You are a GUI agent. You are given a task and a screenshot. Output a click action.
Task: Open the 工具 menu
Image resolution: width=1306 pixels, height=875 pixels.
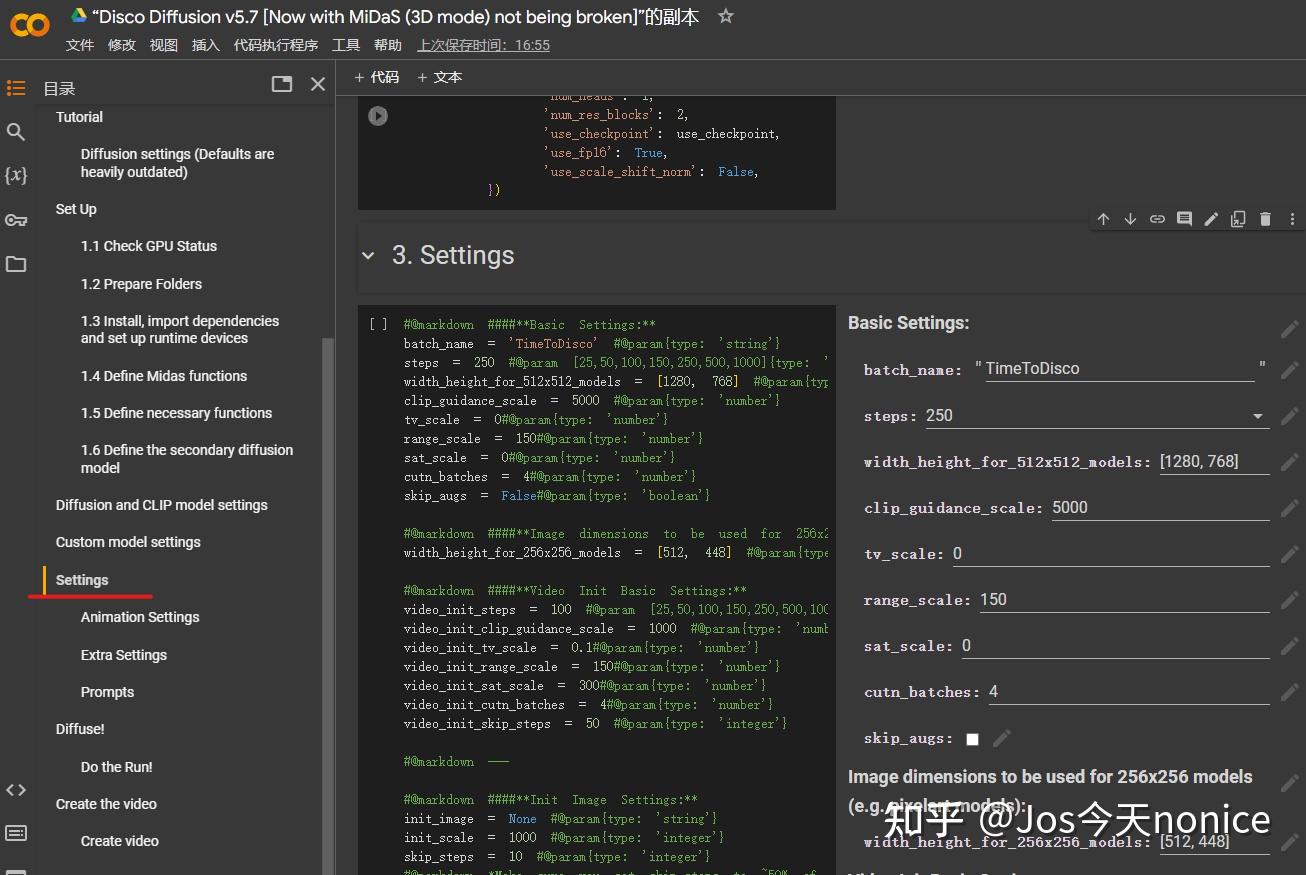coord(346,45)
